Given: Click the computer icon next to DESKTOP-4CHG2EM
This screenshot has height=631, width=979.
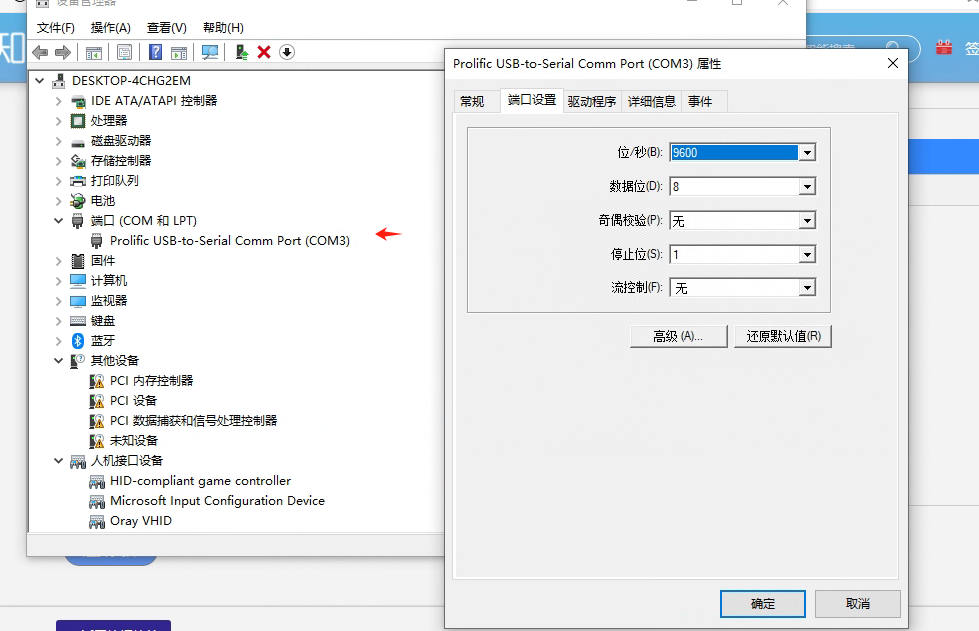Looking at the screenshot, I should pos(59,81).
